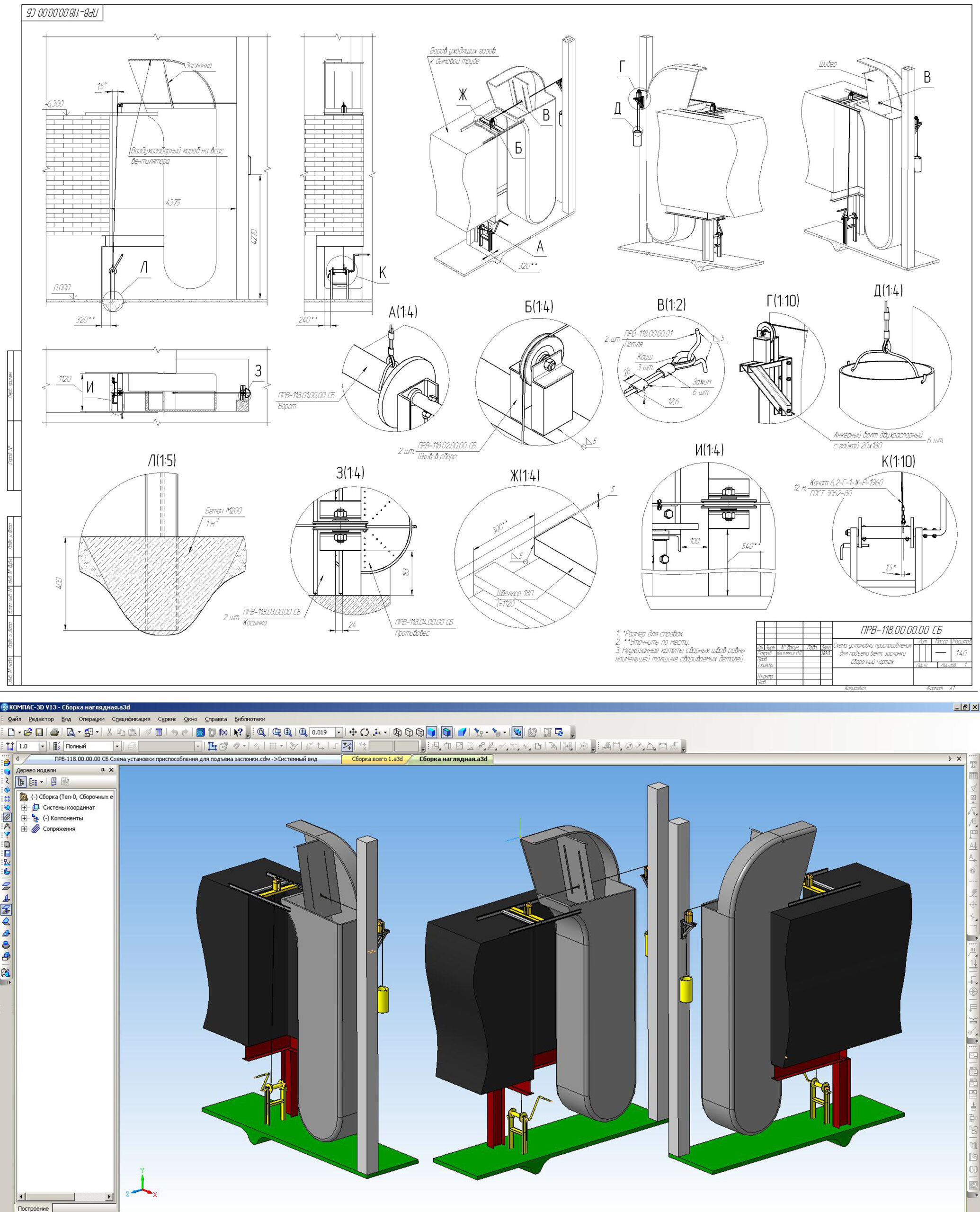Click the model tree horizontal scrollbar right arrow
980x1212 pixels.
[109, 1197]
